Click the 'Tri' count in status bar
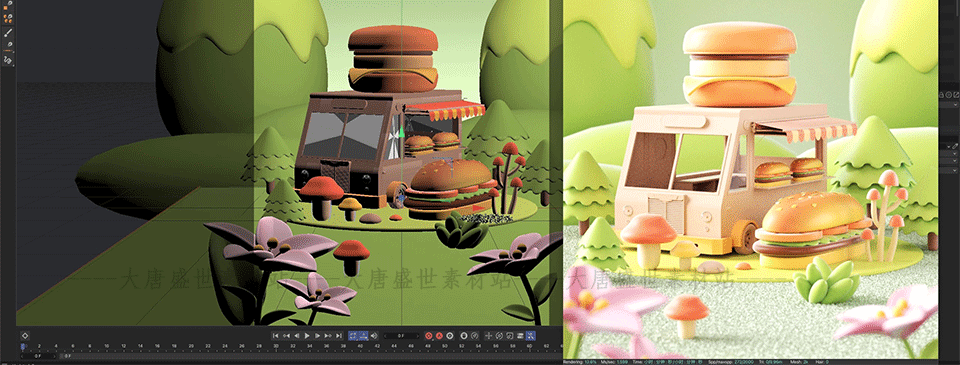The height and width of the screenshot is (365, 960). [770, 362]
